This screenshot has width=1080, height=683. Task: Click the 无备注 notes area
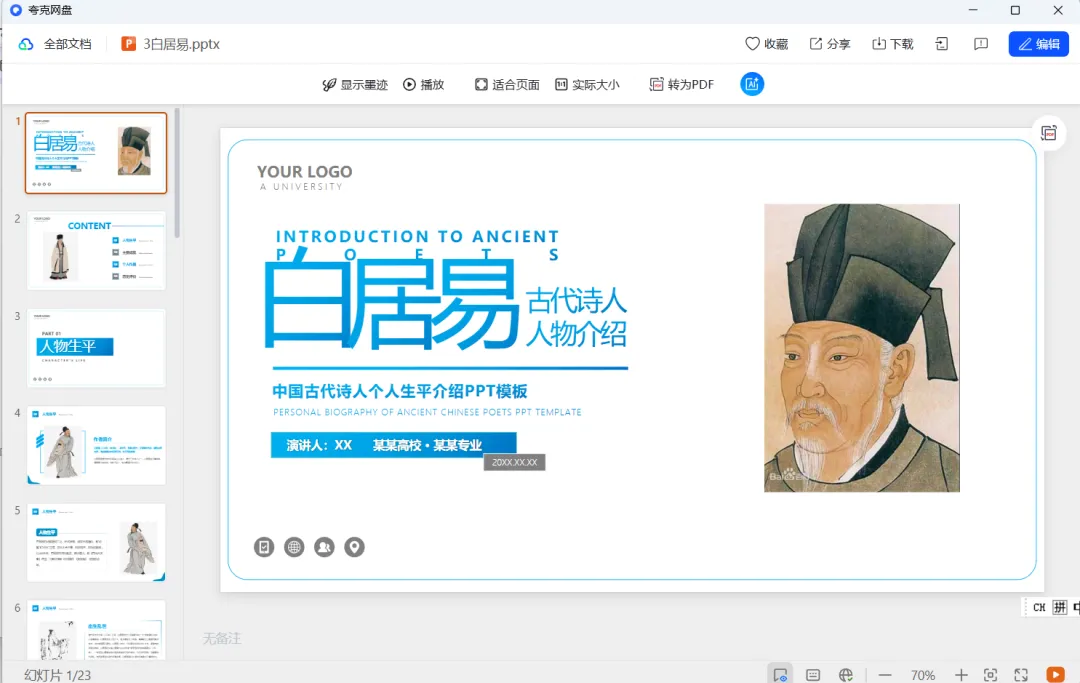coord(222,639)
